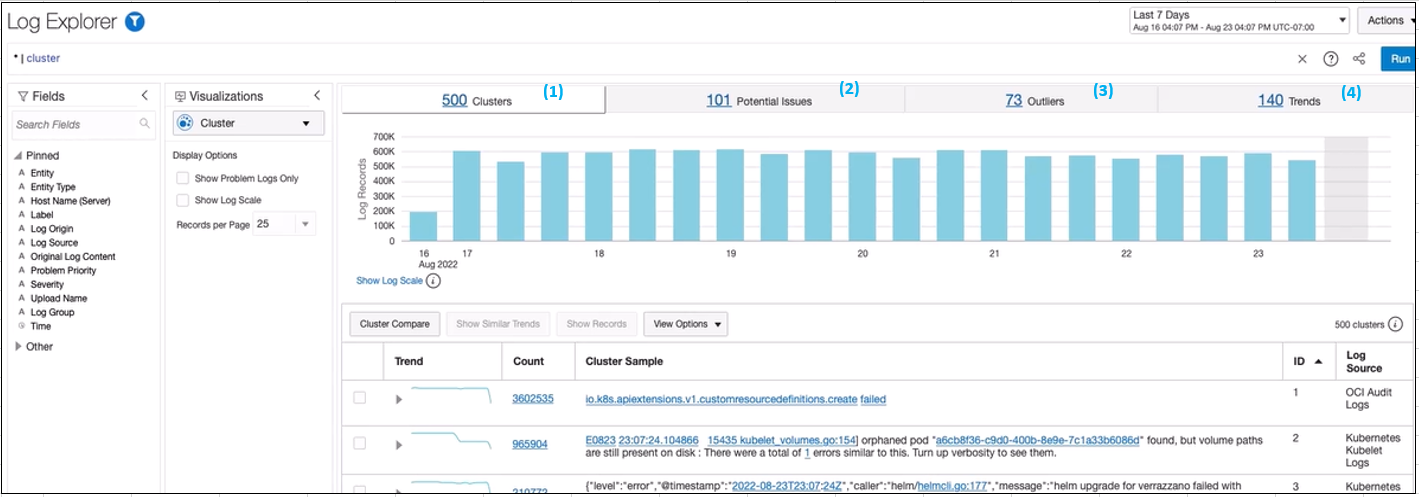Collapse the Pinned fields section
The height and width of the screenshot is (497, 1419).
18,156
